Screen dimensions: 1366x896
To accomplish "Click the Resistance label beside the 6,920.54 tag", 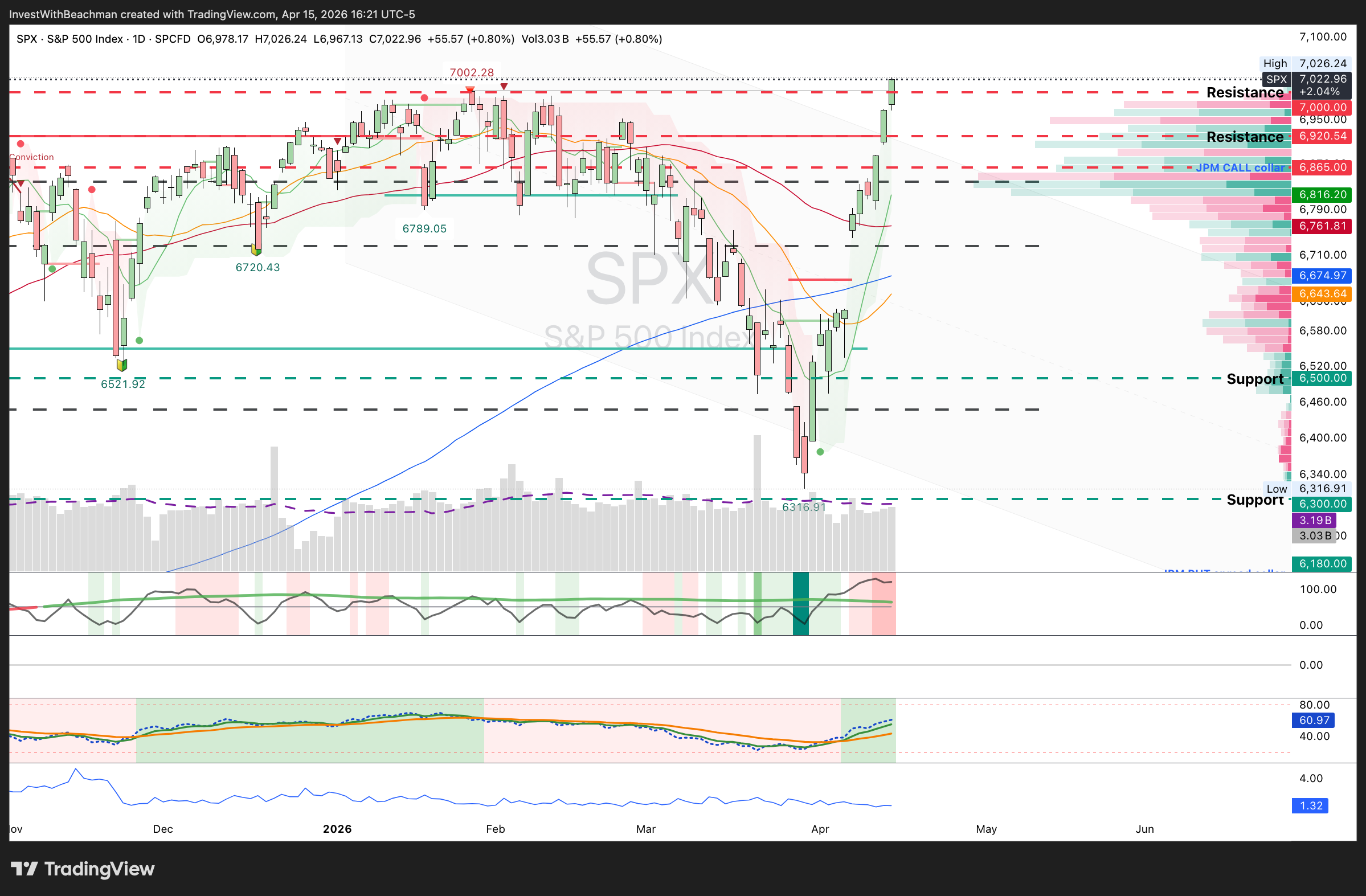I will coord(1245,137).
